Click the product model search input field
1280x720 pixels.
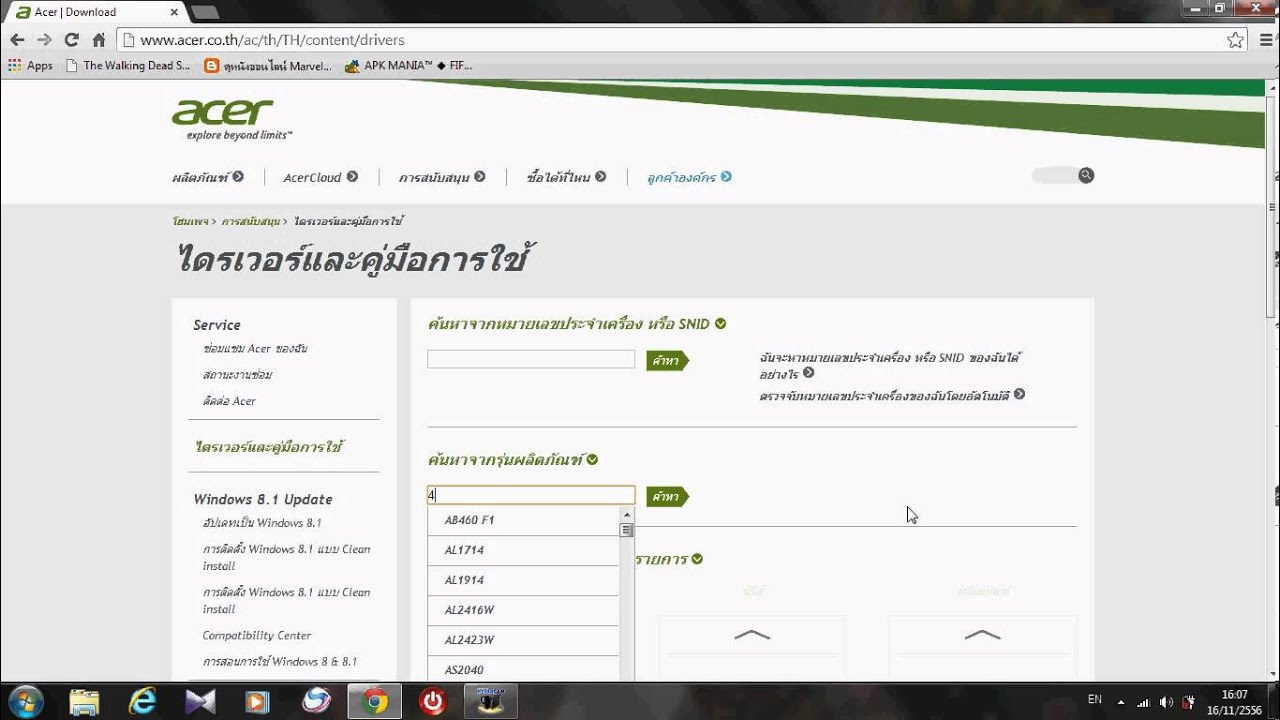tap(531, 495)
